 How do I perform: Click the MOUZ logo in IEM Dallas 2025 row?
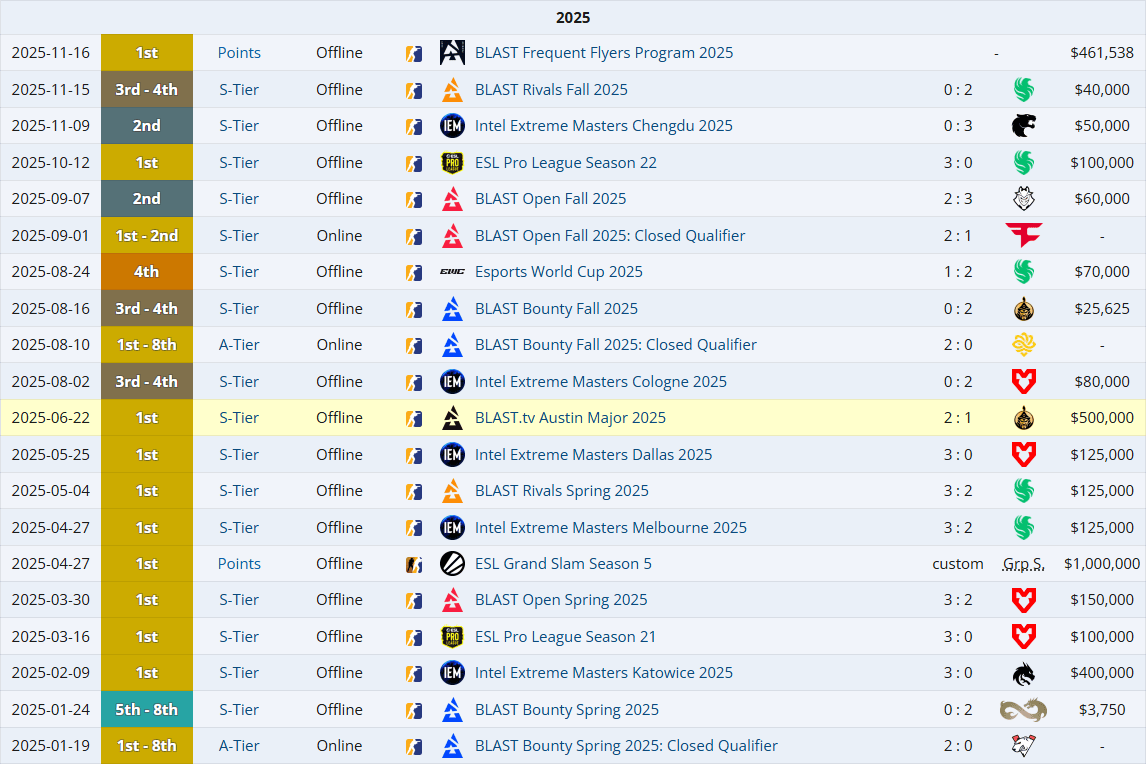click(x=1023, y=455)
